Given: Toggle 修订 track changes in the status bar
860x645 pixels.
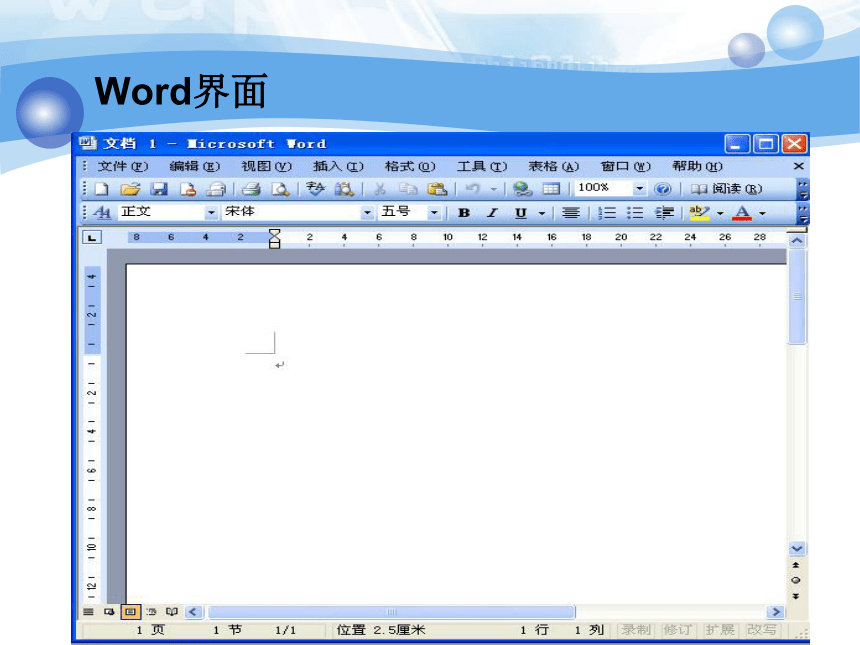Looking at the screenshot, I should tap(677, 630).
